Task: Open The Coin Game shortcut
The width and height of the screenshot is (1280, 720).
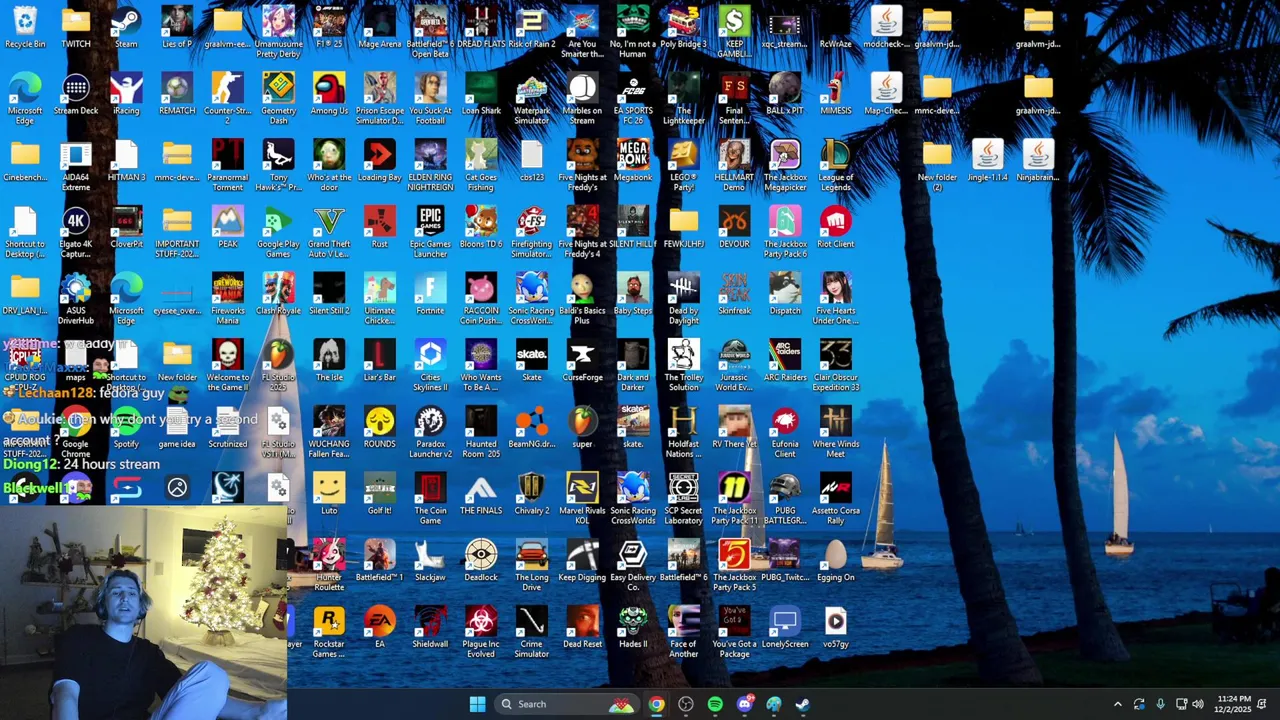Action: click(430, 499)
